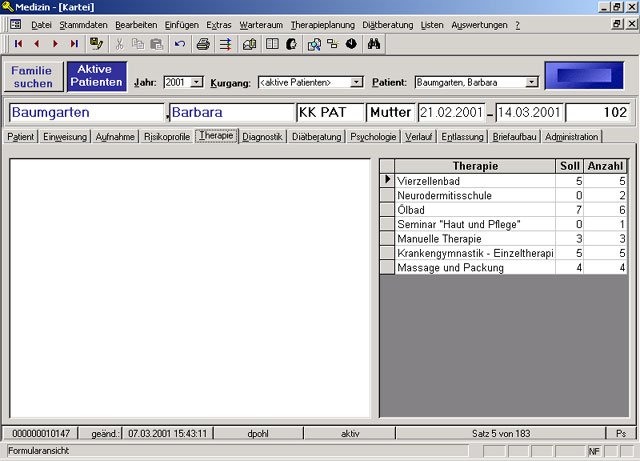Undo the last change with the arrow icon
Screen dimensions: 640x461
click(180, 44)
